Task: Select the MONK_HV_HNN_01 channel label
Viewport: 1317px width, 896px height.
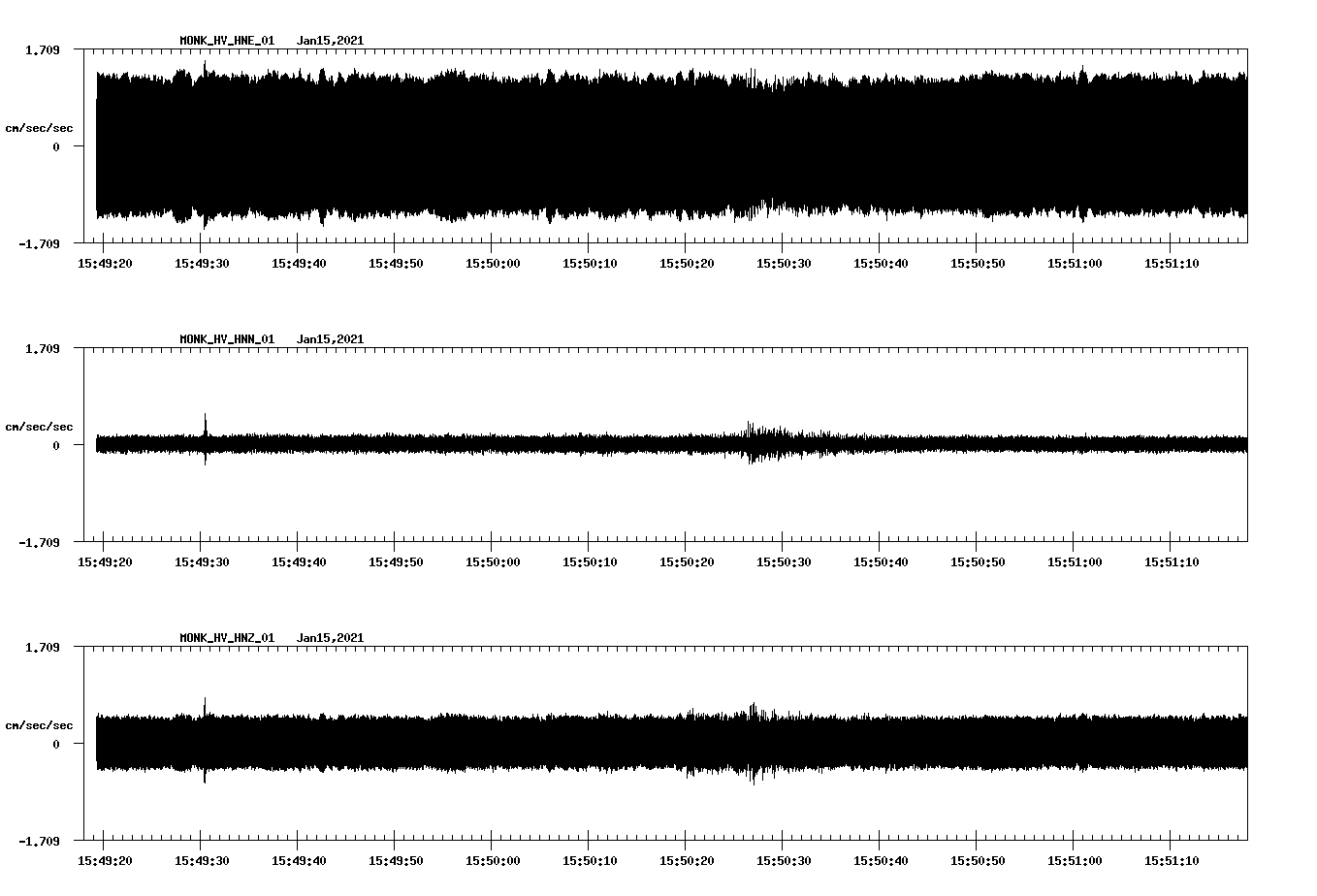Action: tap(225, 338)
